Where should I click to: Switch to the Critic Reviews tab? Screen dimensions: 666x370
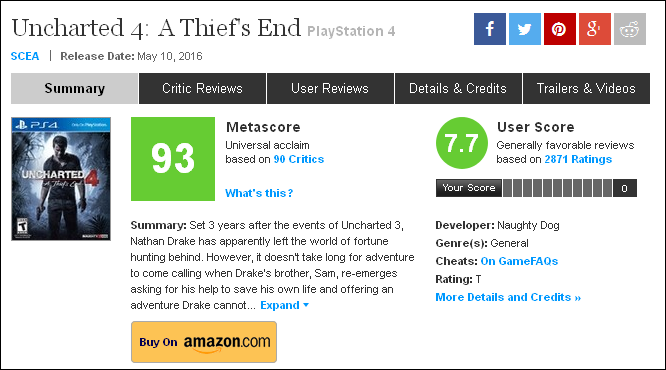coord(202,88)
